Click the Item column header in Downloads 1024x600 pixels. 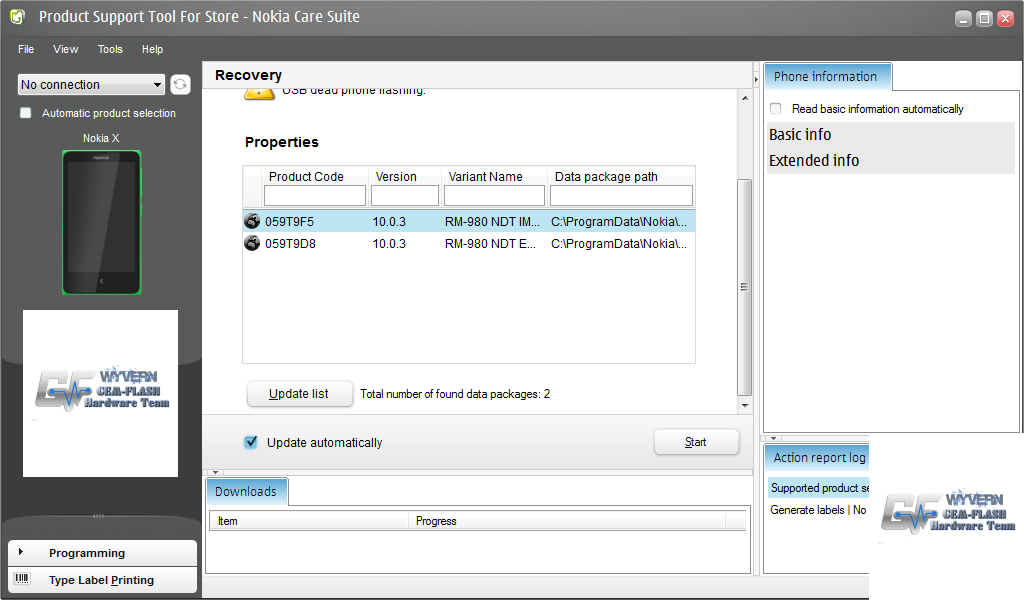[309, 520]
